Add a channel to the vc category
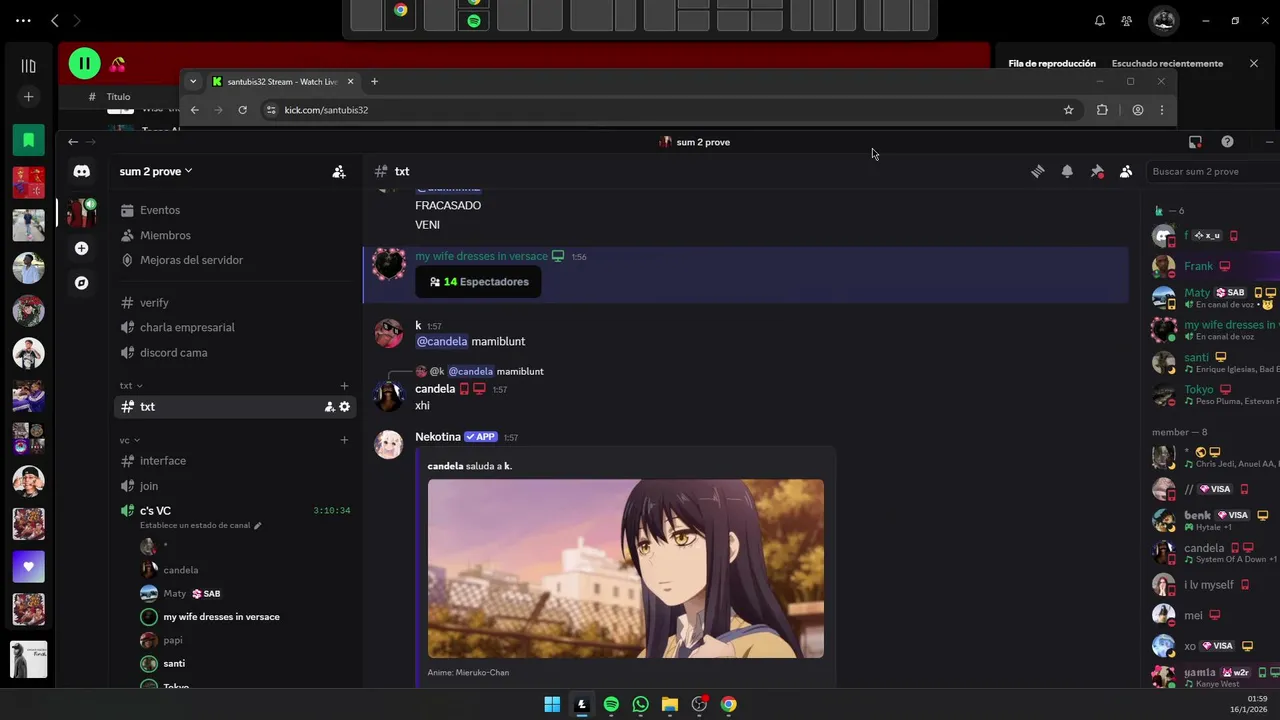Screen dimensions: 1280x720 [x=344, y=440]
